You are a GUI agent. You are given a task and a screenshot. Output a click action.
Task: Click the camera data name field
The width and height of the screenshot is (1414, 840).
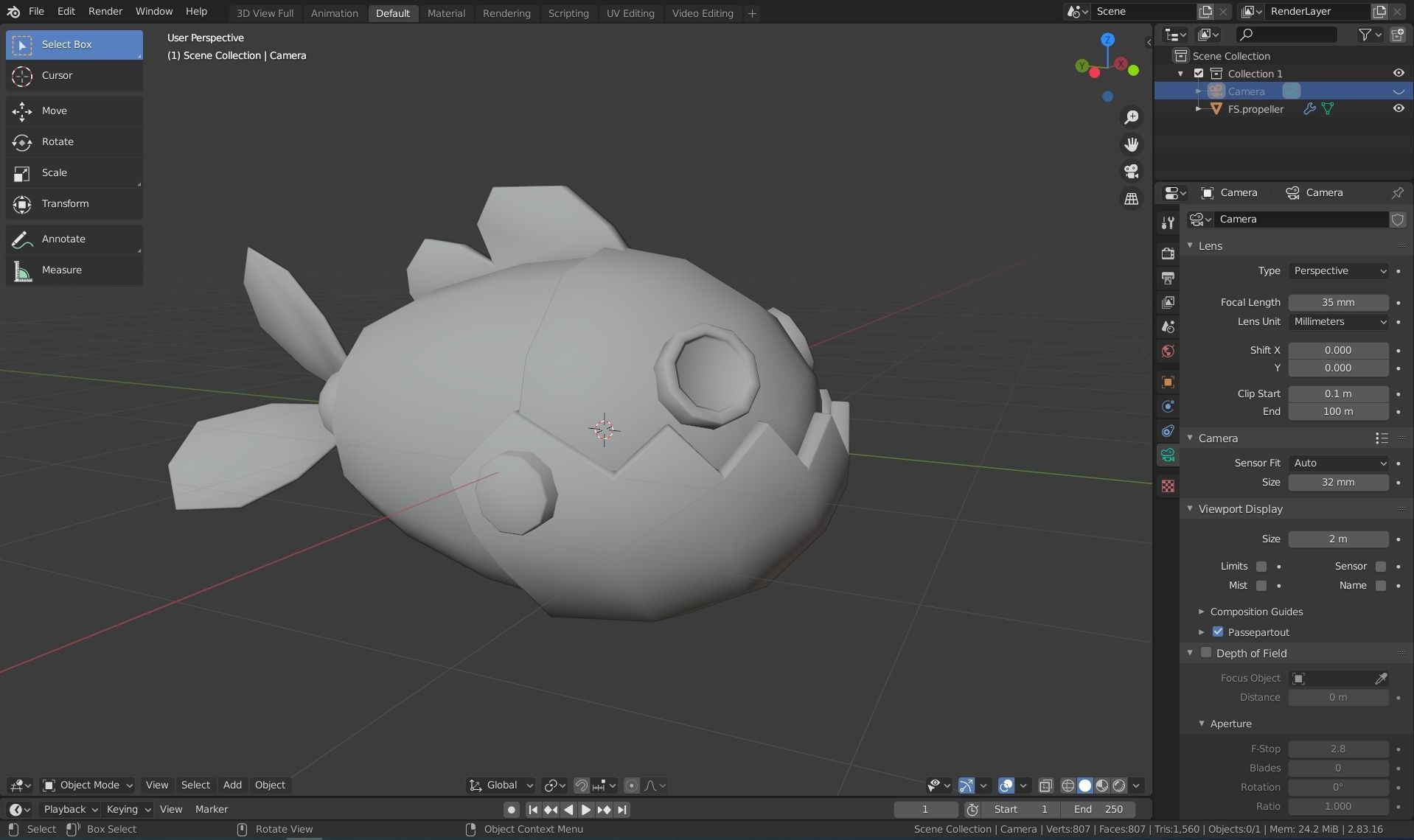click(x=1301, y=220)
